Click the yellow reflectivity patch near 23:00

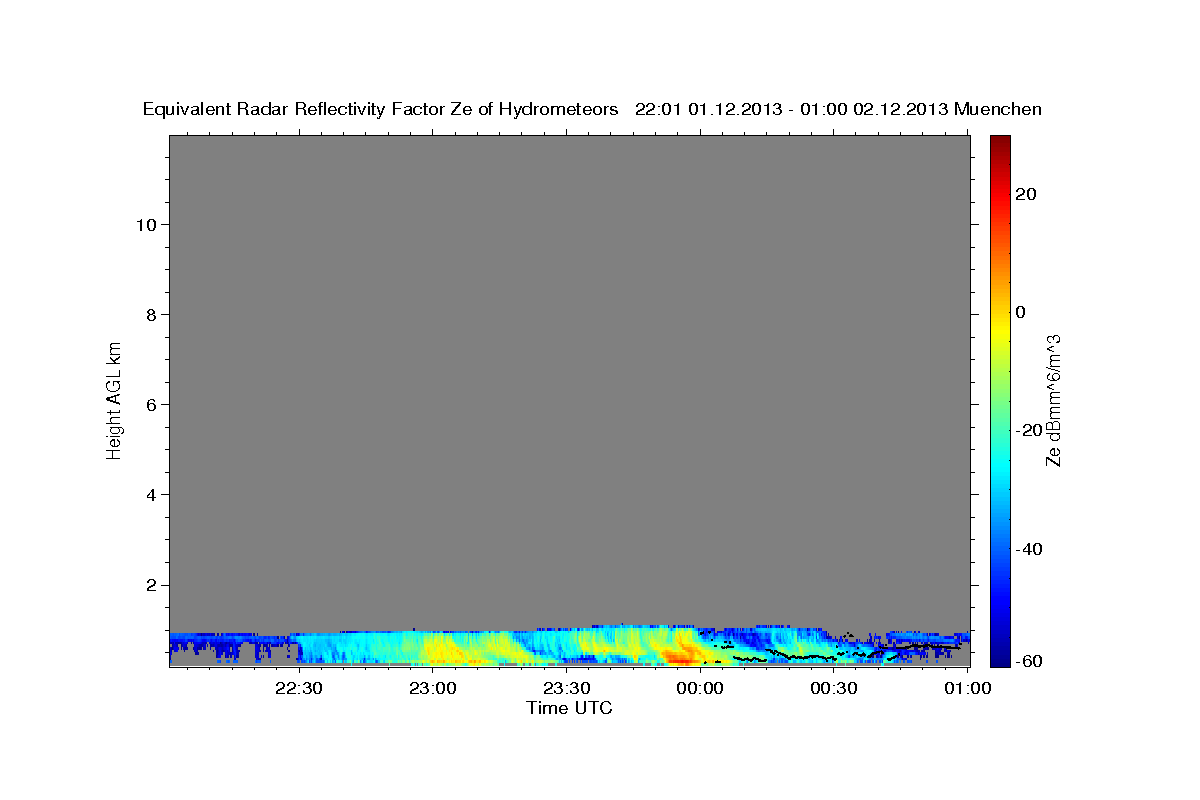[448, 650]
